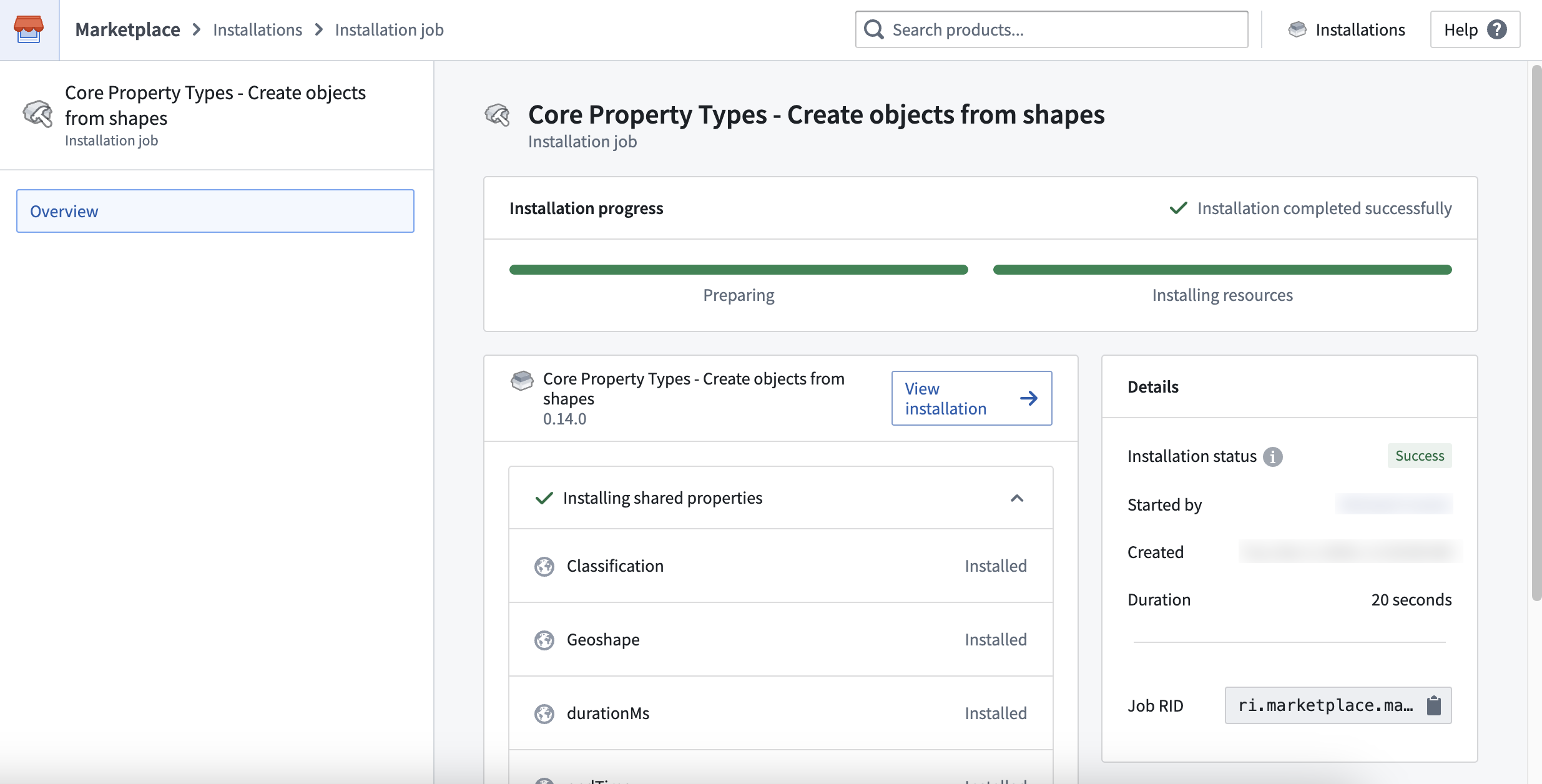Click the View installation button
1542x784 pixels.
(x=971, y=398)
